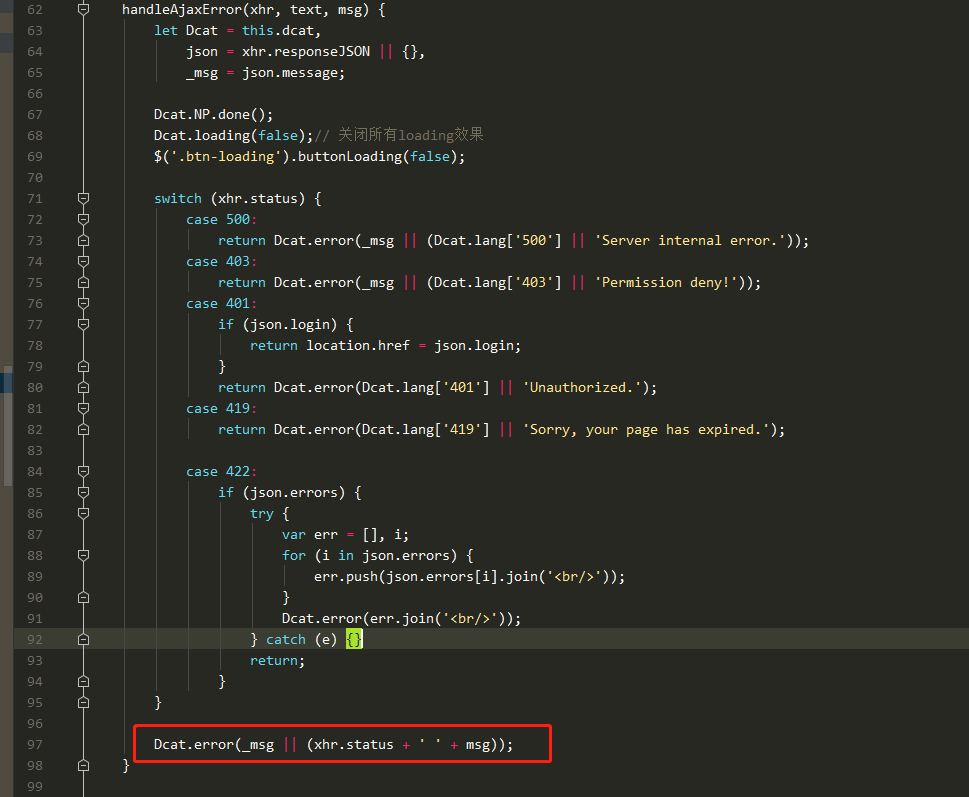Click line number 62 in gutter
Screen dimensions: 969x797
coord(35,10)
